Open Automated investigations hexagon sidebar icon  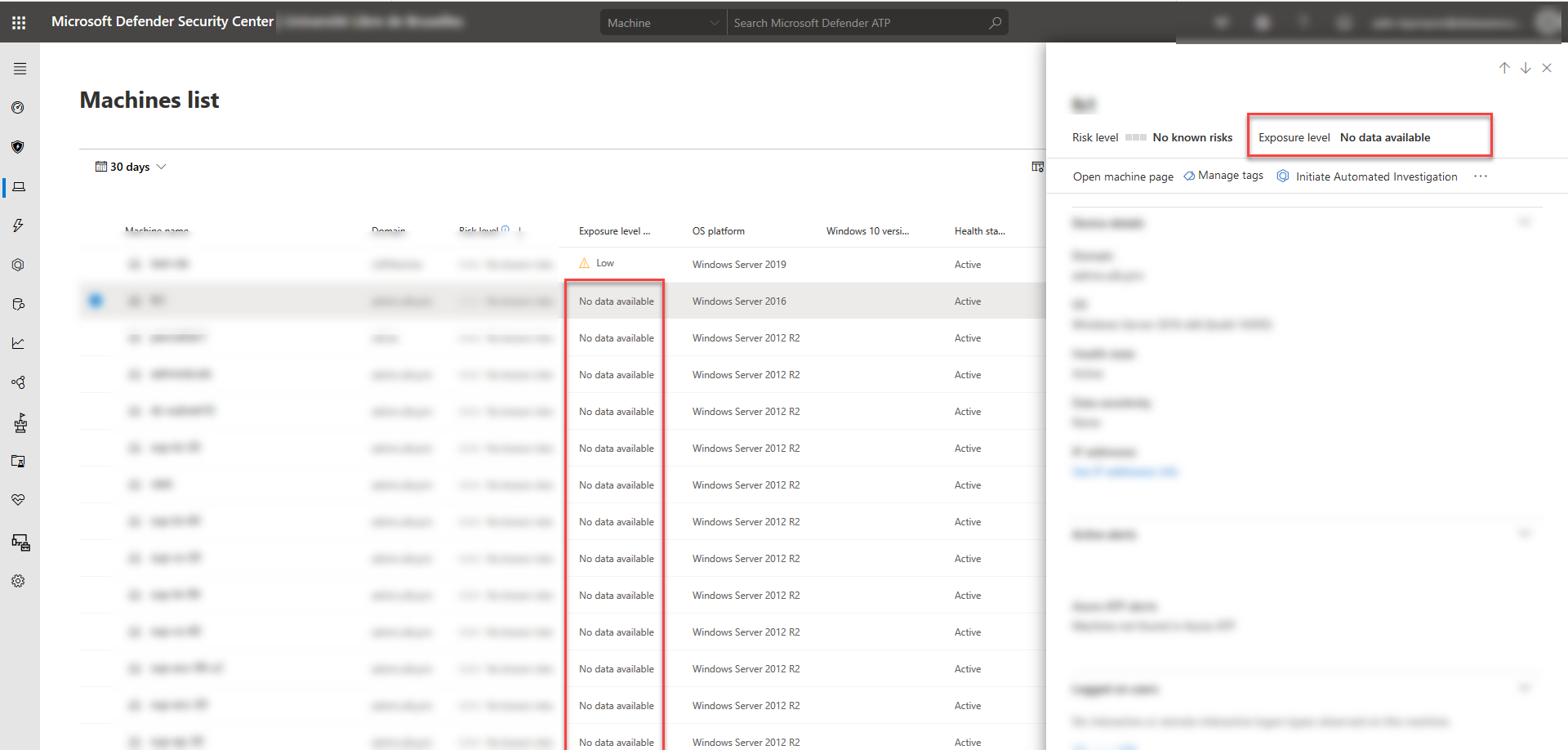tap(18, 265)
